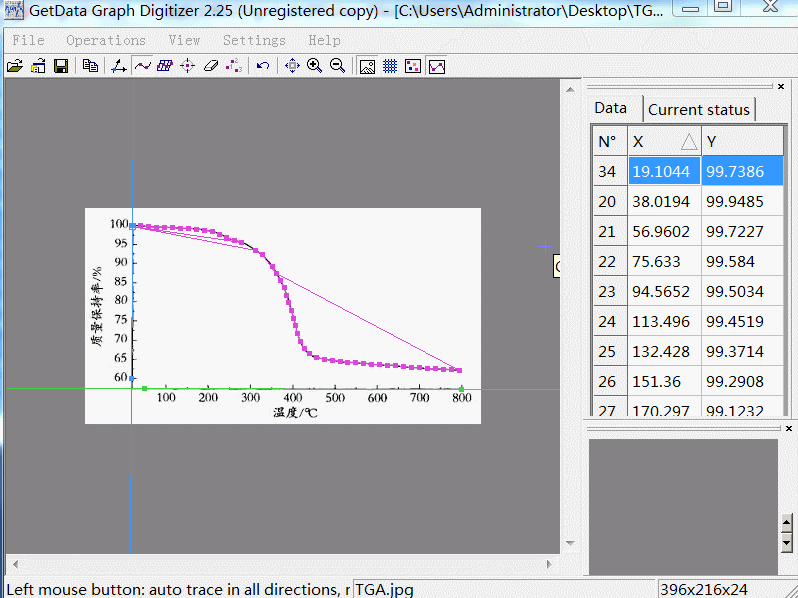Viewport: 798px width, 598px height.
Task: Toggle the show data lines button
Action: click(x=437, y=66)
